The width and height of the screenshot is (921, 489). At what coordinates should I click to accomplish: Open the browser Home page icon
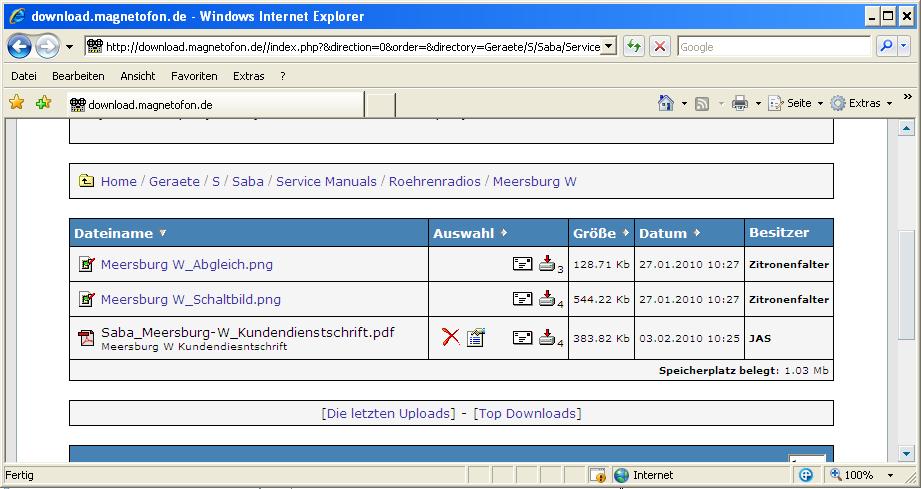coord(666,103)
